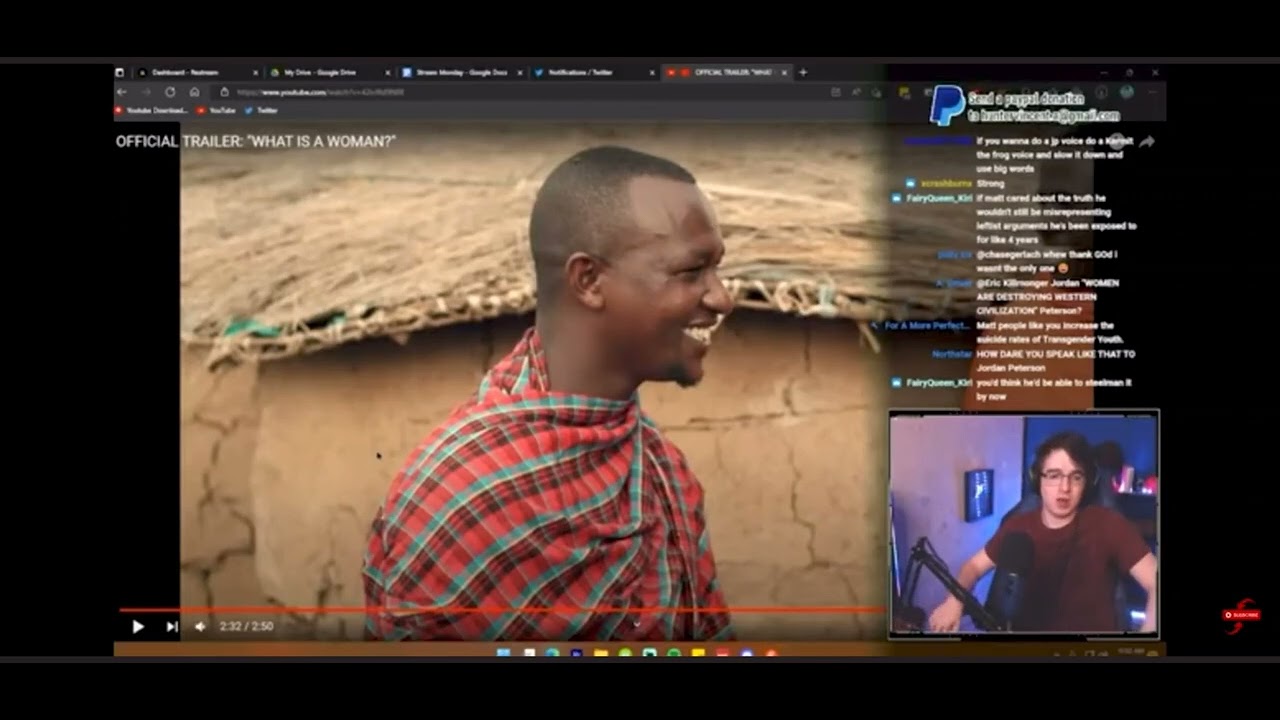This screenshot has width=1280, height=720.
Task: Close the Stream Monday Google Docs tab
Action: (x=520, y=73)
